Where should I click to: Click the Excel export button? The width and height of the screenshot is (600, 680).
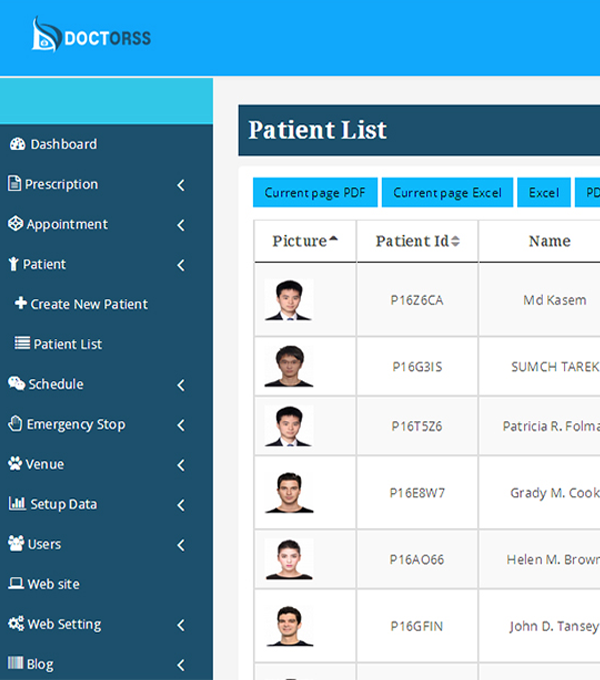[x=544, y=192]
